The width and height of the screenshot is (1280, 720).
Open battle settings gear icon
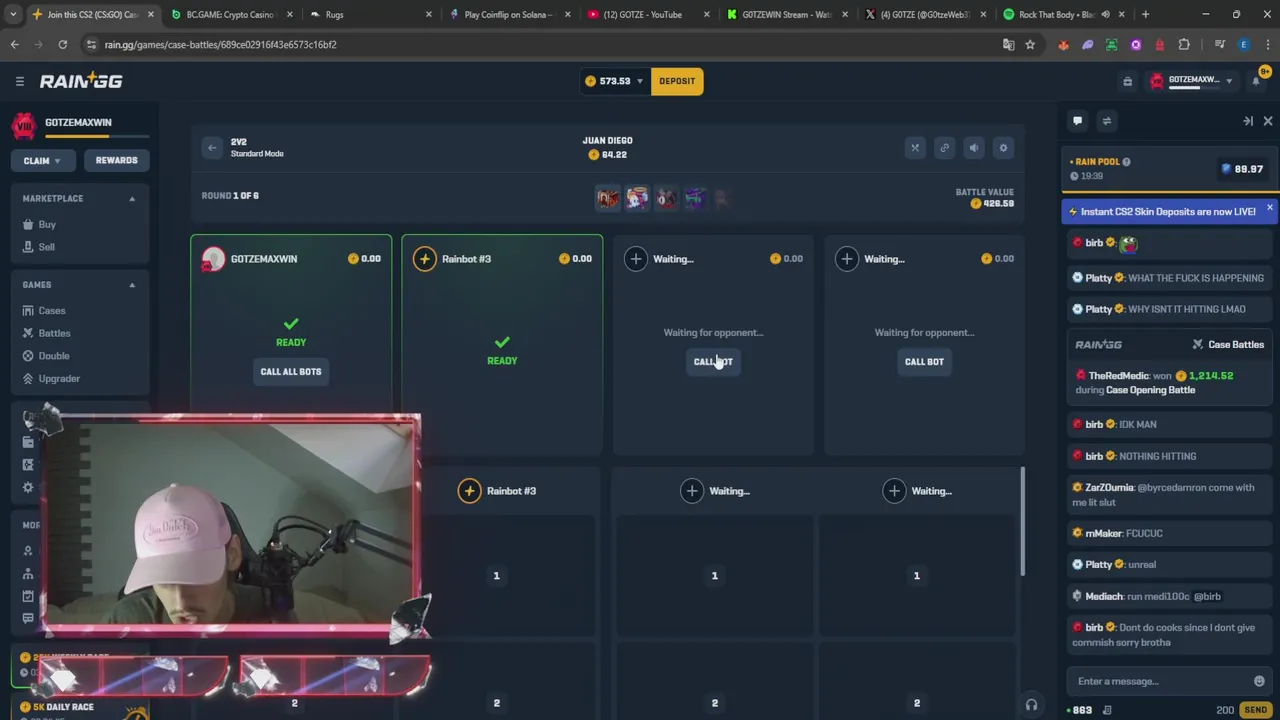[1004, 148]
